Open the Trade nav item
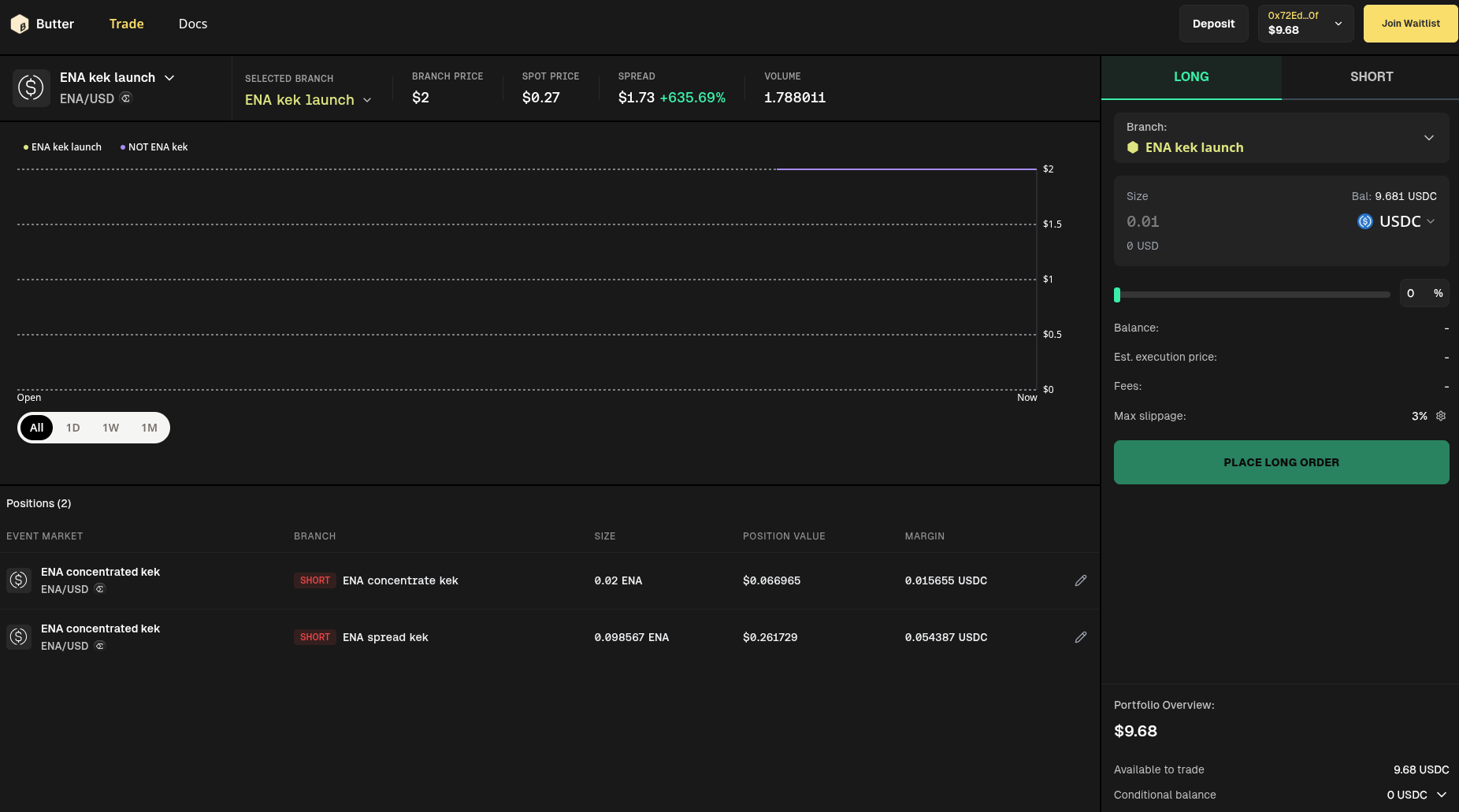The image size is (1459, 812). [x=127, y=24]
